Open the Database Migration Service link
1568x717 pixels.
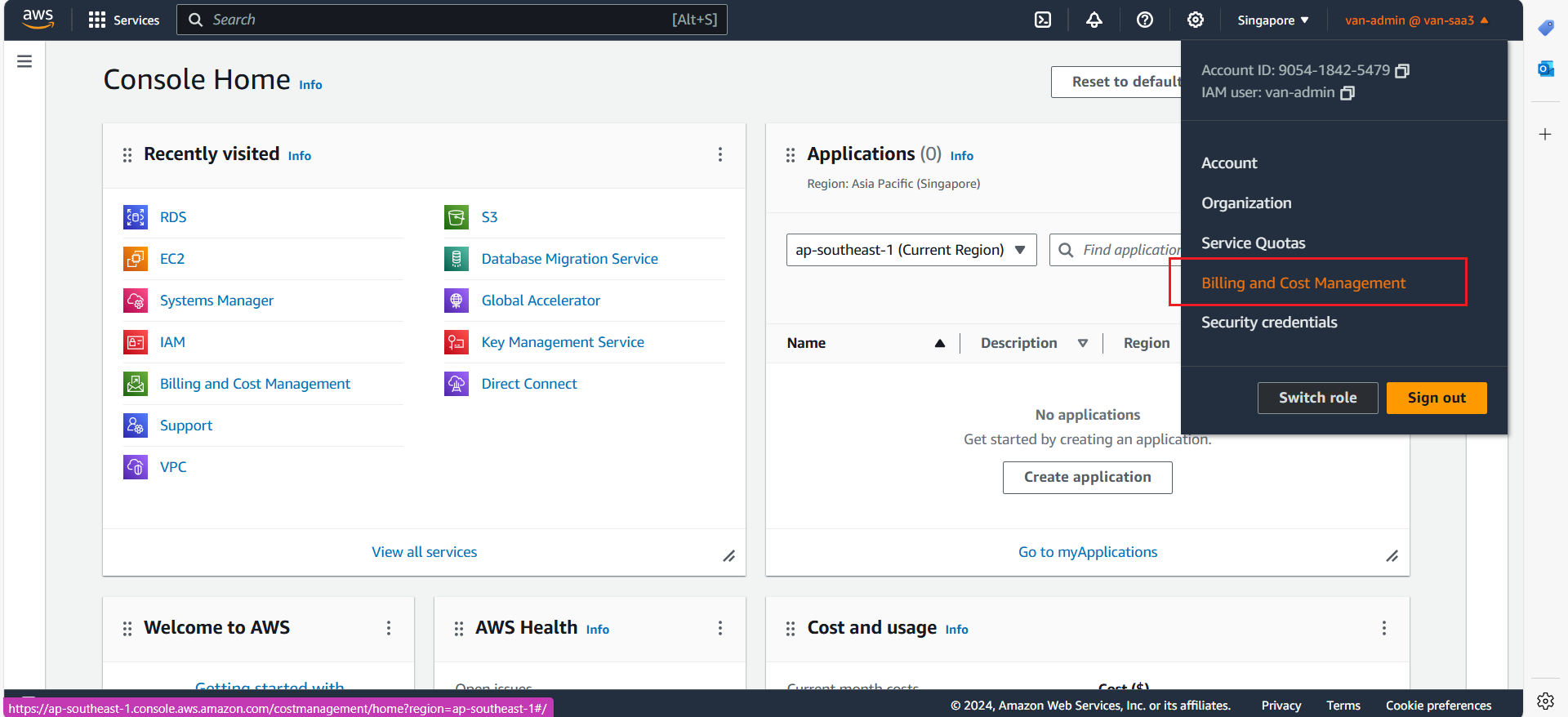click(x=569, y=259)
